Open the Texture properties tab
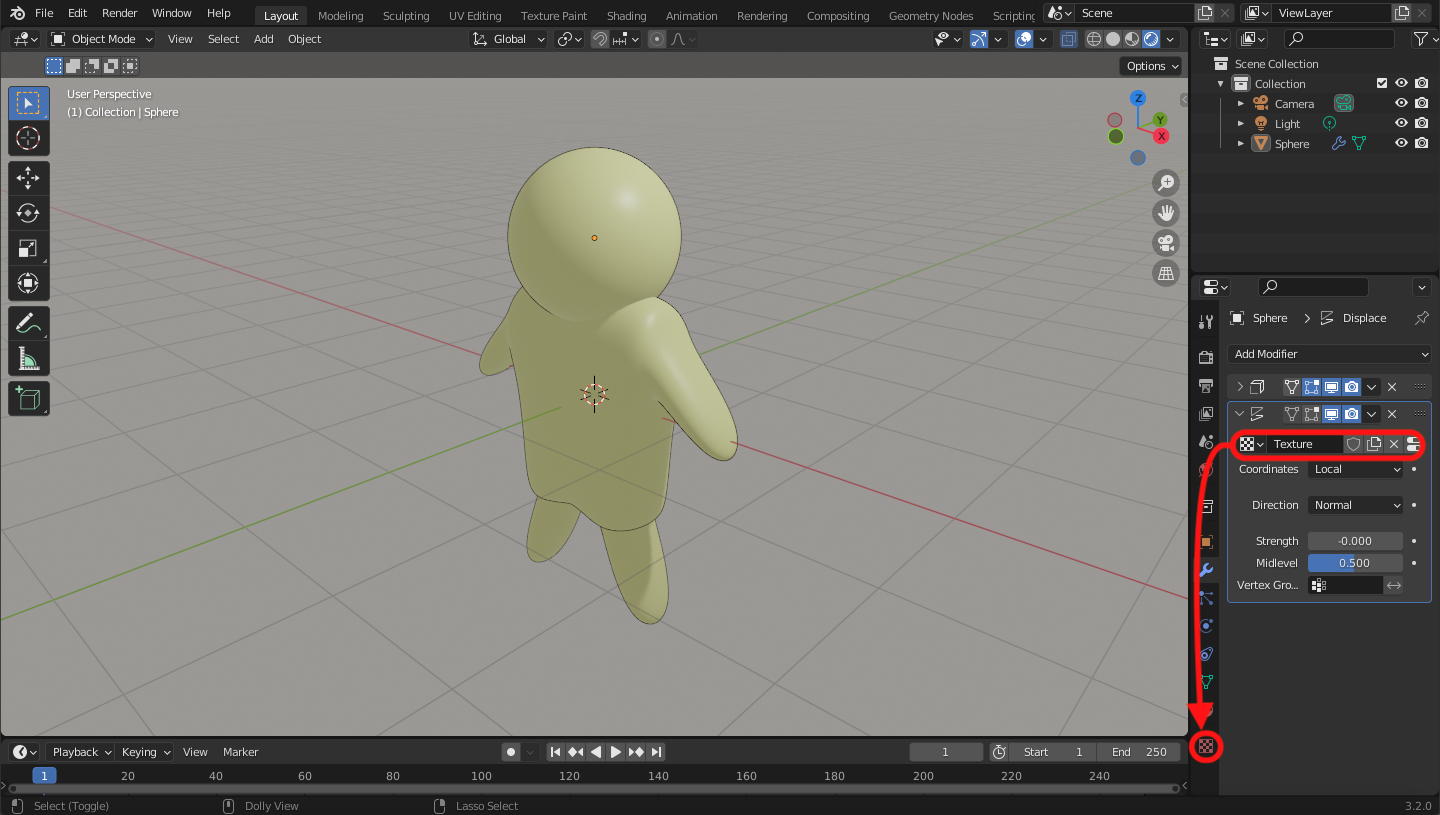1440x815 pixels. (x=1207, y=746)
